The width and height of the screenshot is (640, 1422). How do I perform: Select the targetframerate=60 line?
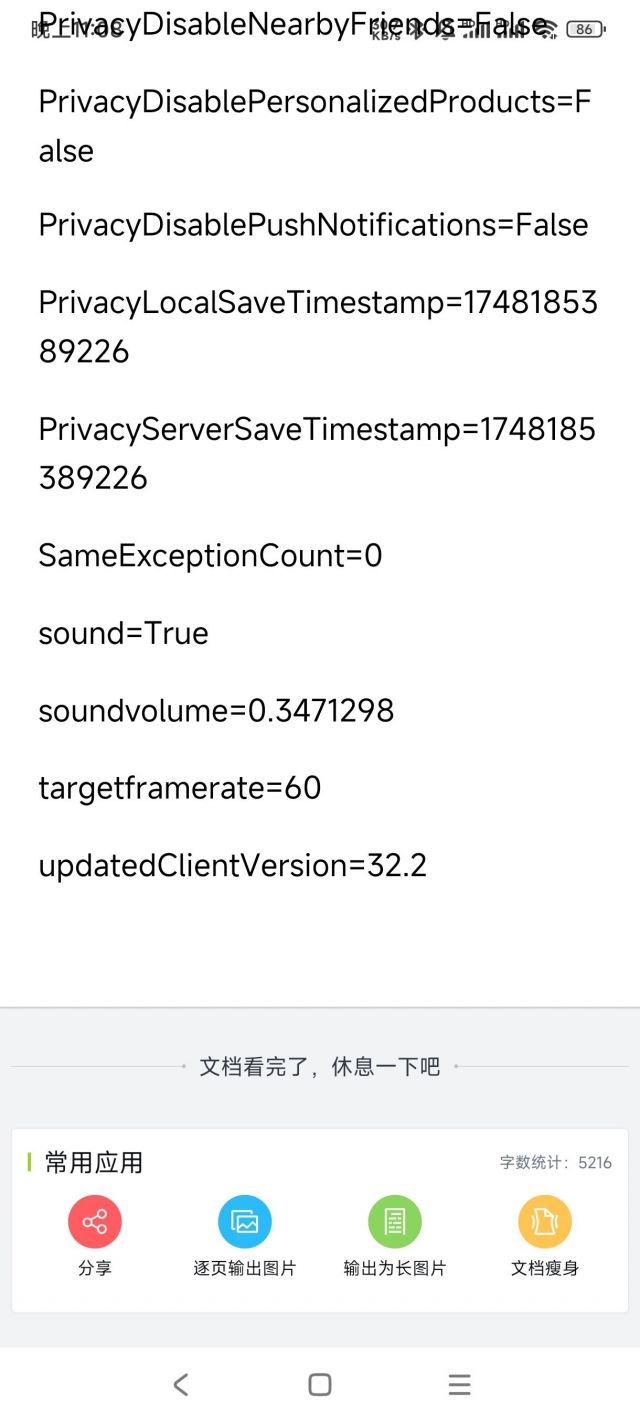point(180,788)
